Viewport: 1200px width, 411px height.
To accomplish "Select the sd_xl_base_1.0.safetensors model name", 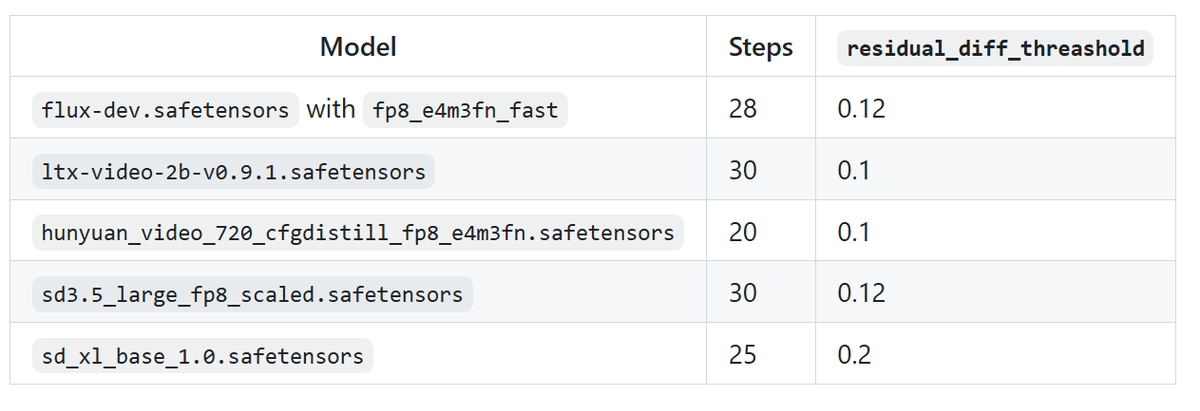I will 202,355.
